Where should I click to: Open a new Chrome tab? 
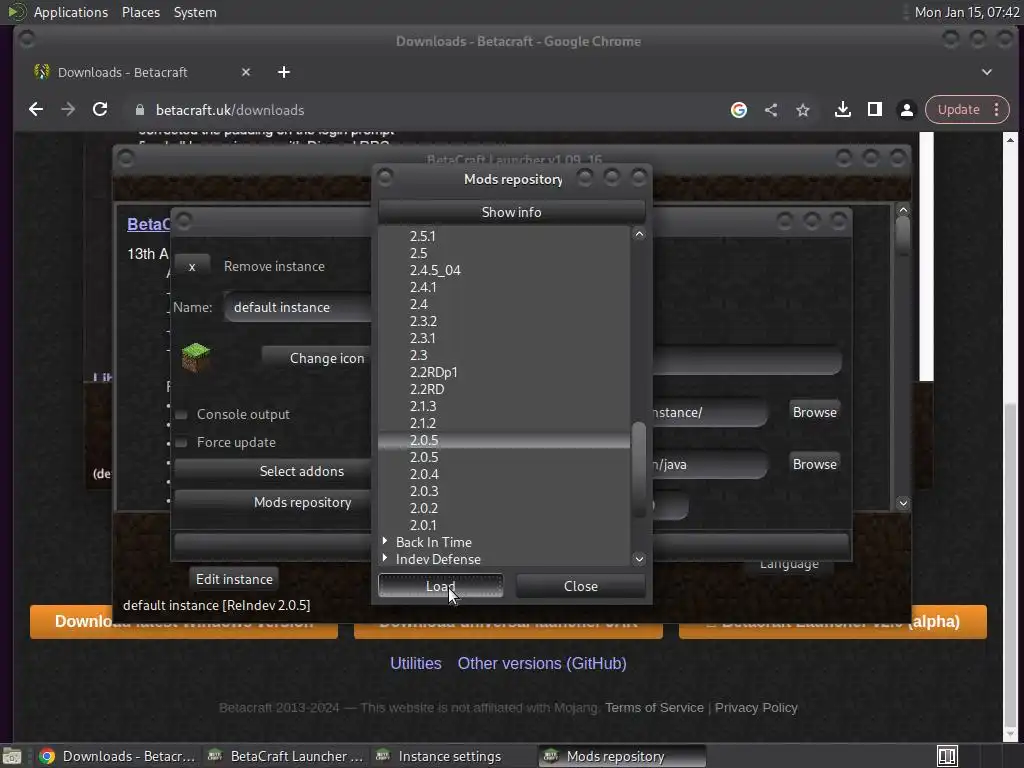[x=283, y=72]
